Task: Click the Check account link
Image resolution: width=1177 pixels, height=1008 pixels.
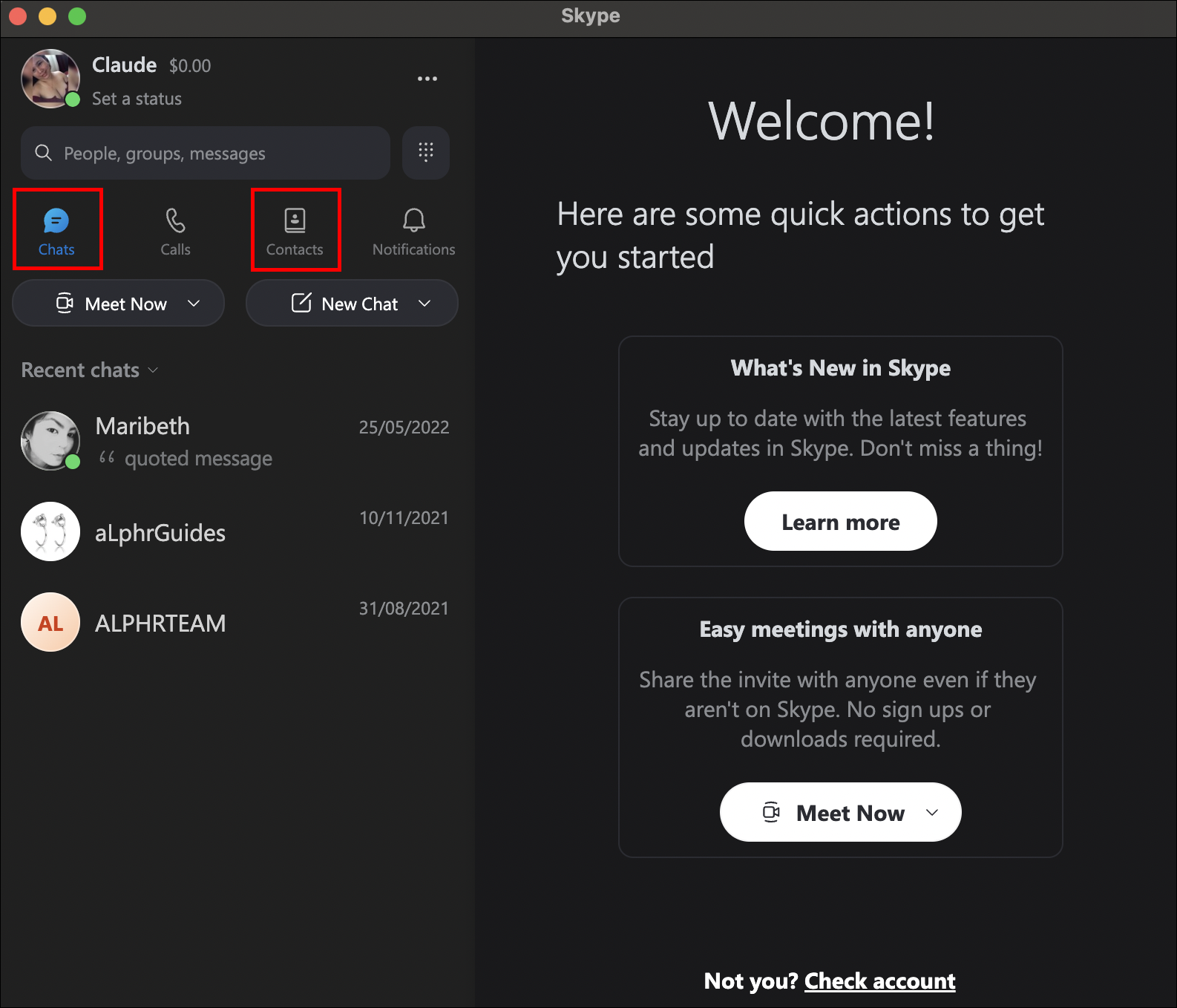Action: click(880, 981)
